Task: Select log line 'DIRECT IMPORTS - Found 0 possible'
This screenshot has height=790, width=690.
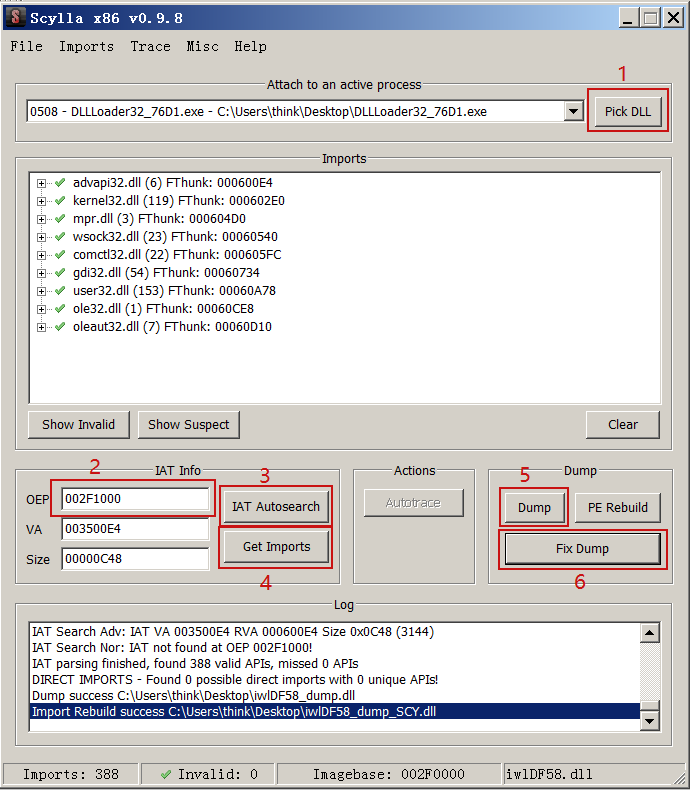Action: (x=335, y=680)
